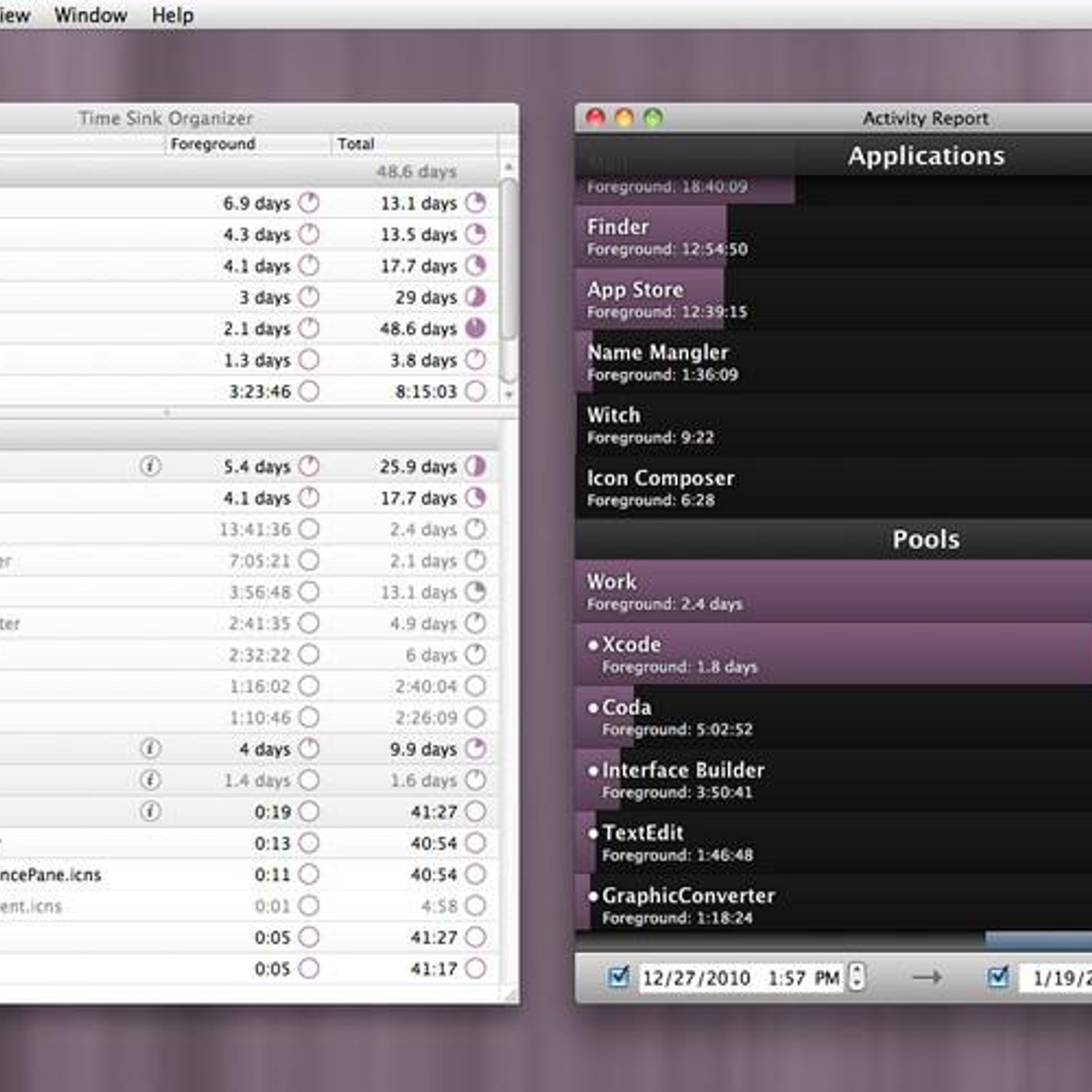
Task: Click the 1:16:02 foreground value
Action: (x=259, y=686)
